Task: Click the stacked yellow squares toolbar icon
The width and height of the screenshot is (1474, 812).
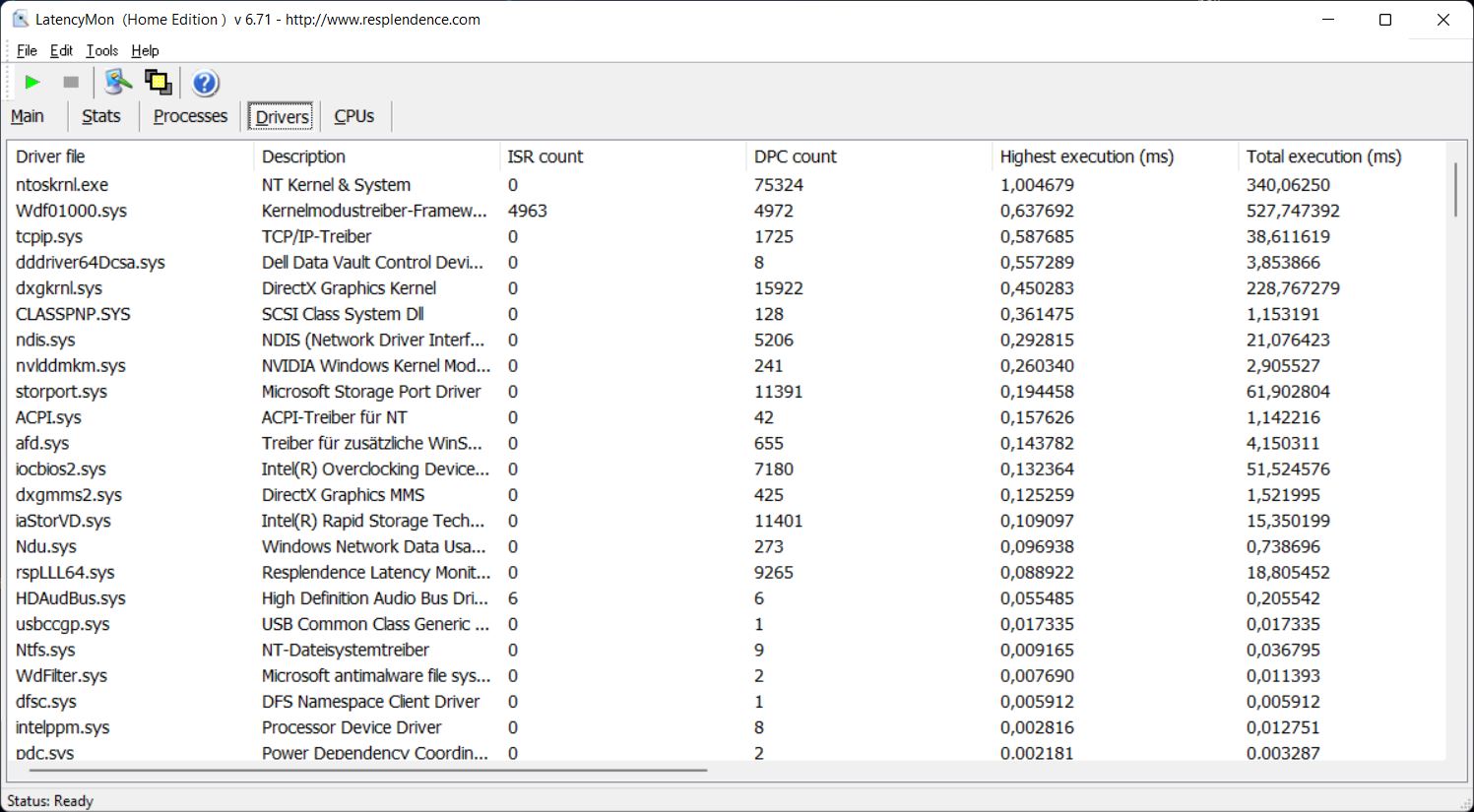Action: (x=158, y=83)
